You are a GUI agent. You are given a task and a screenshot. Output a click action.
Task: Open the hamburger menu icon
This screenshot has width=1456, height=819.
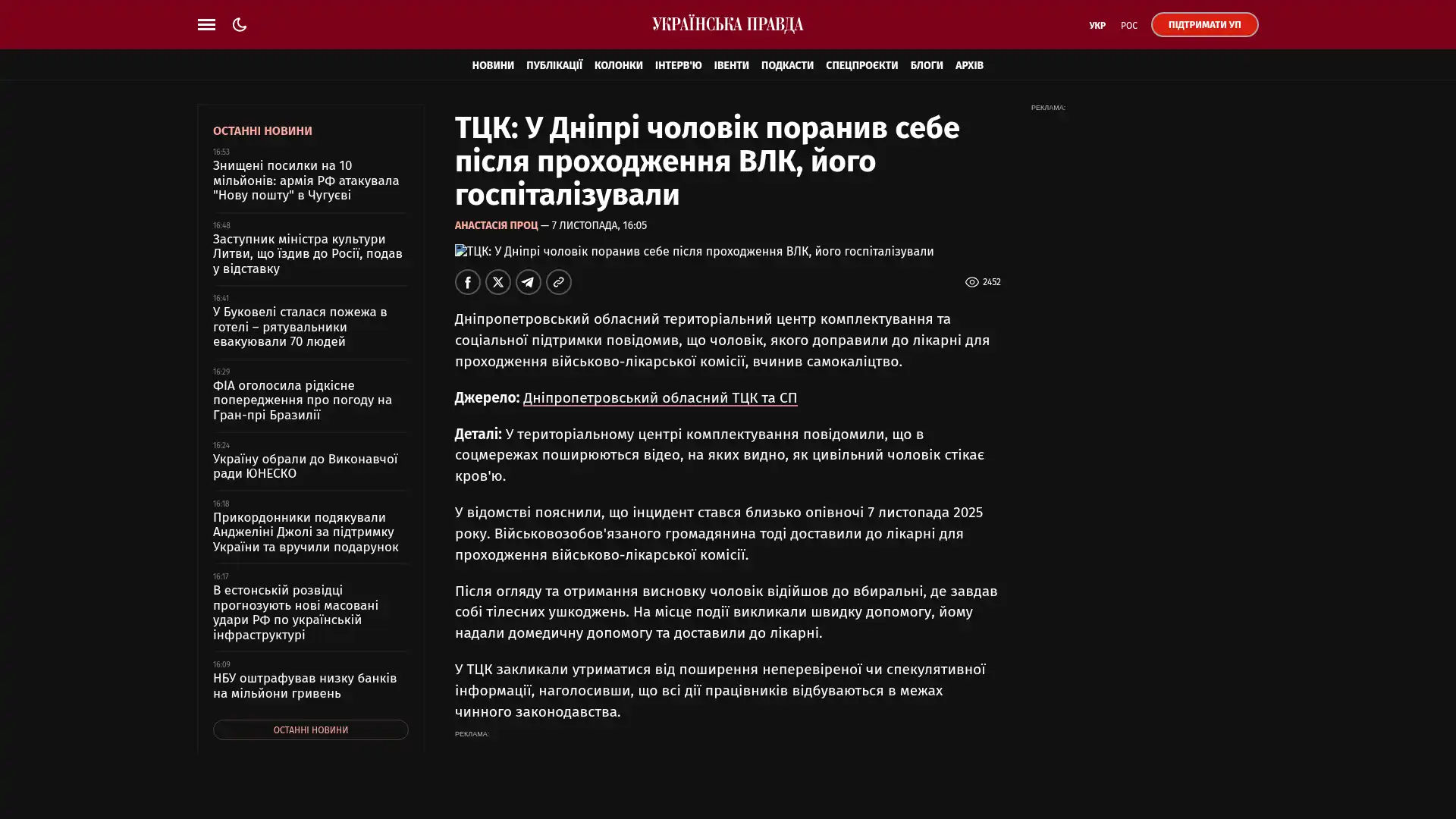[x=206, y=24]
